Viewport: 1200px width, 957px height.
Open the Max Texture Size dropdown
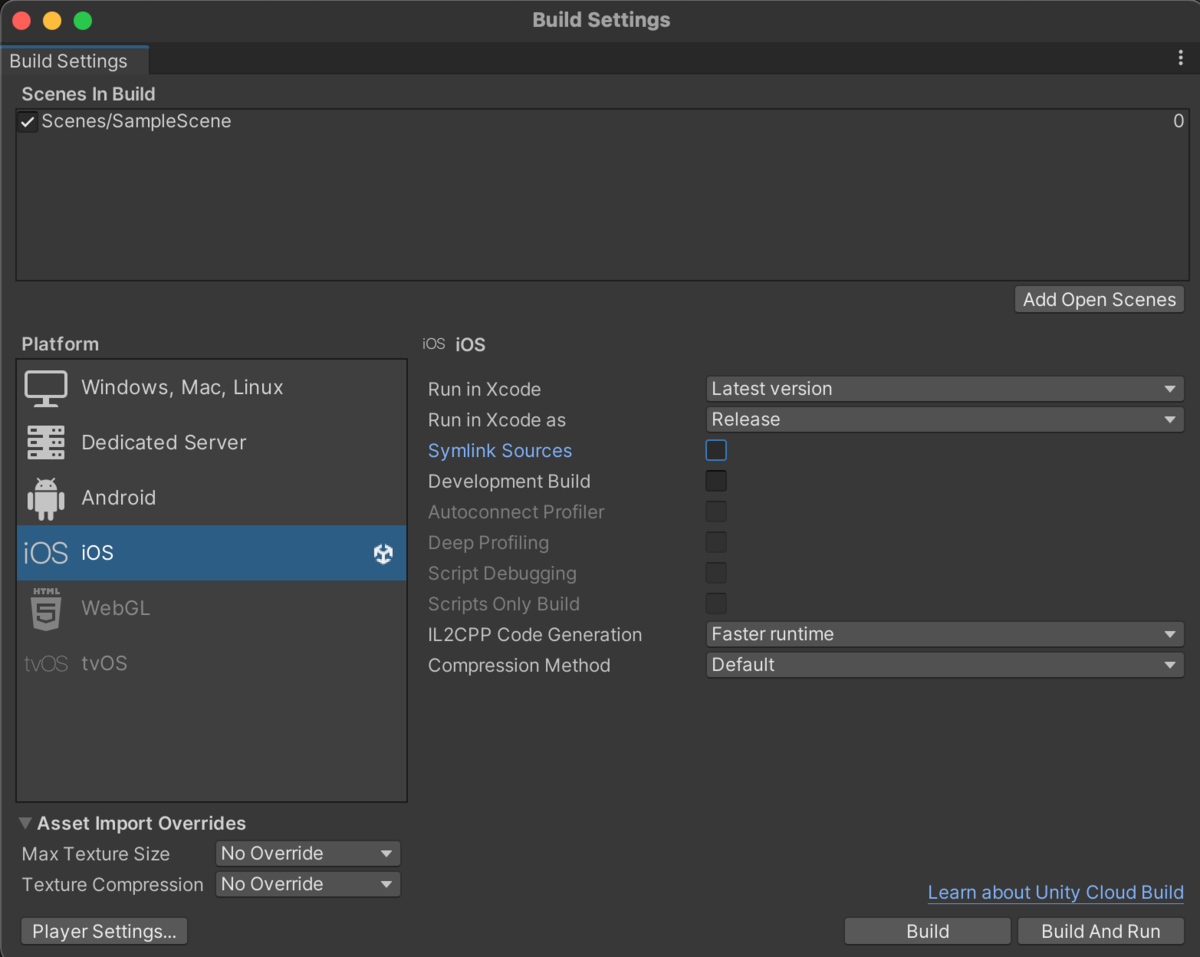308,854
